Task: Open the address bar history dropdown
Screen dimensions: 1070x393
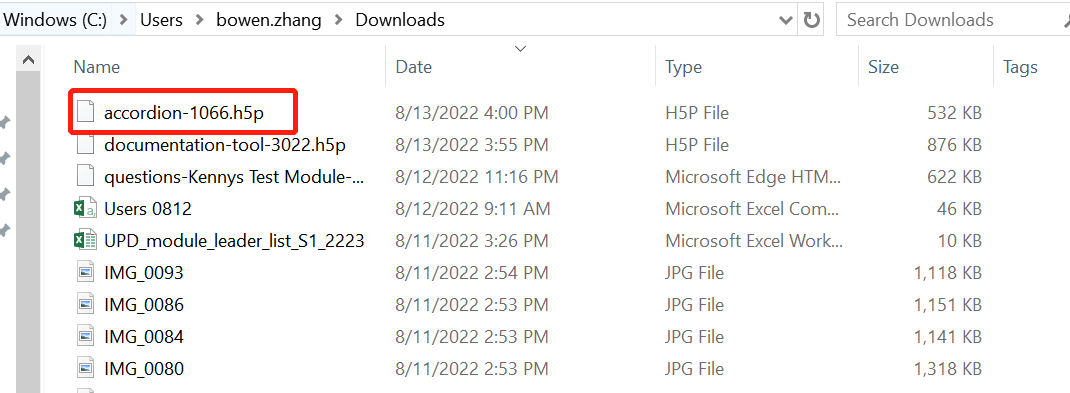Action: pyautogui.click(x=785, y=20)
